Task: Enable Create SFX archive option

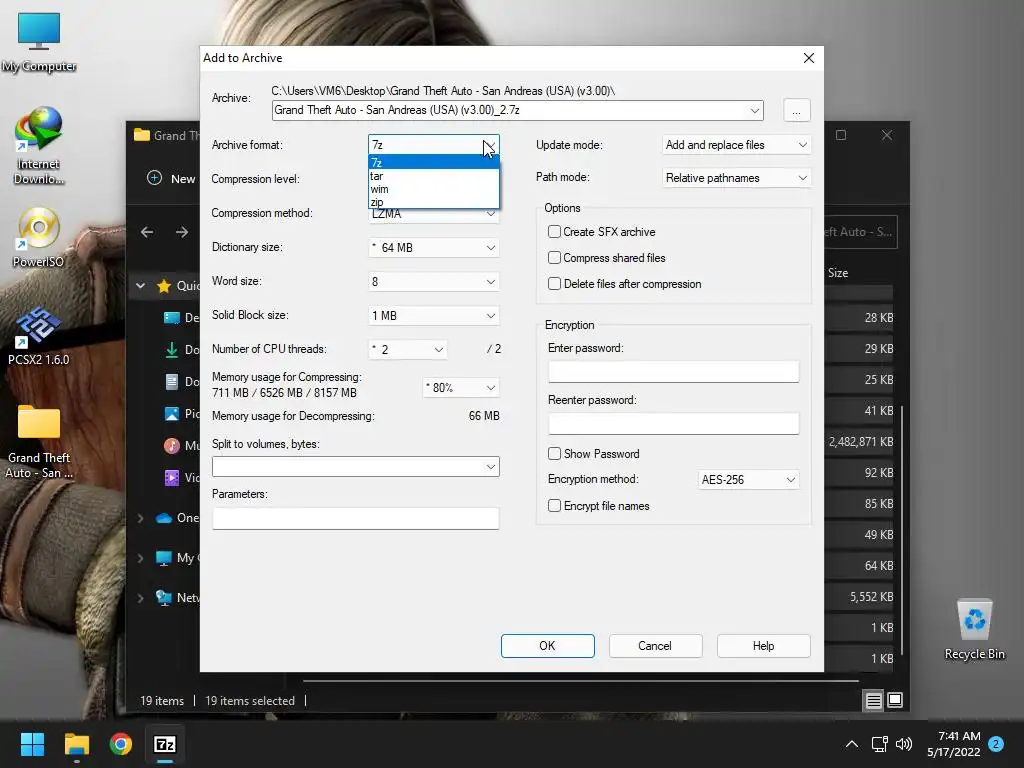Action: coord(554,232)
